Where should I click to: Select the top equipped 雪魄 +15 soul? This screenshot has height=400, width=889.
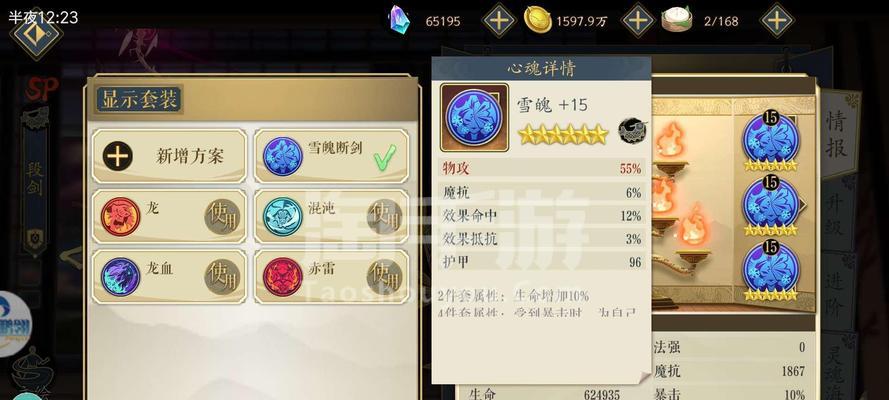coord(771,141)
